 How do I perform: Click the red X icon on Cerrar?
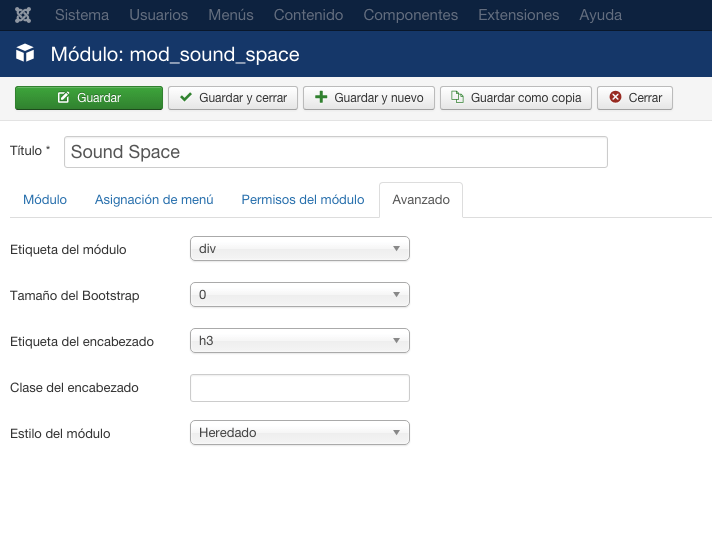[615, 97]
